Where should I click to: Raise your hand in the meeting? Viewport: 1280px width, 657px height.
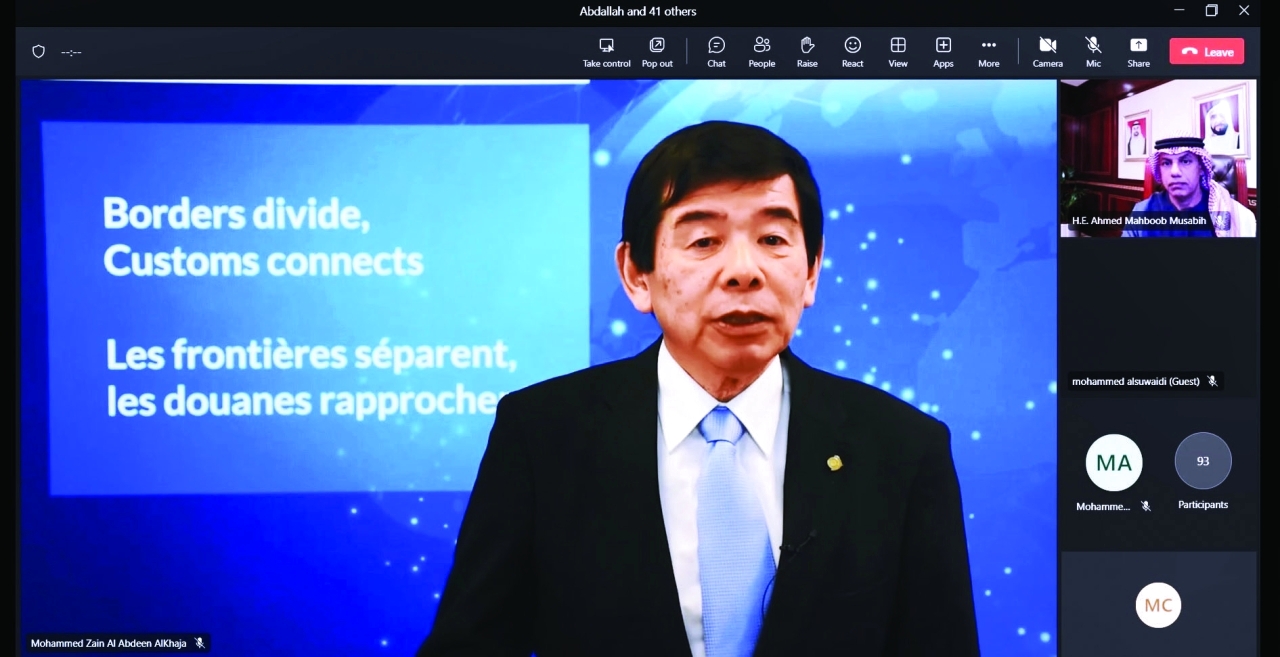(x=807, y=52)
